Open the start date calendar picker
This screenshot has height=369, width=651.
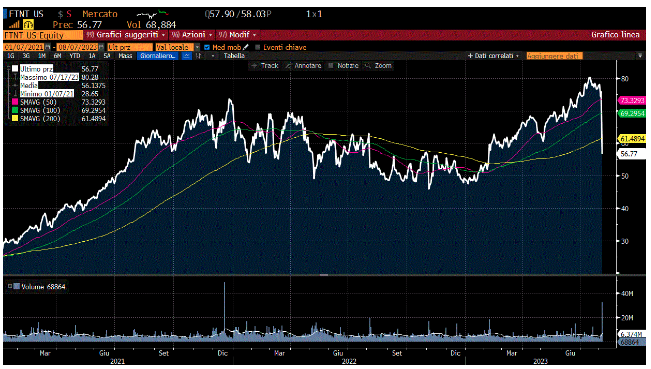48,47
